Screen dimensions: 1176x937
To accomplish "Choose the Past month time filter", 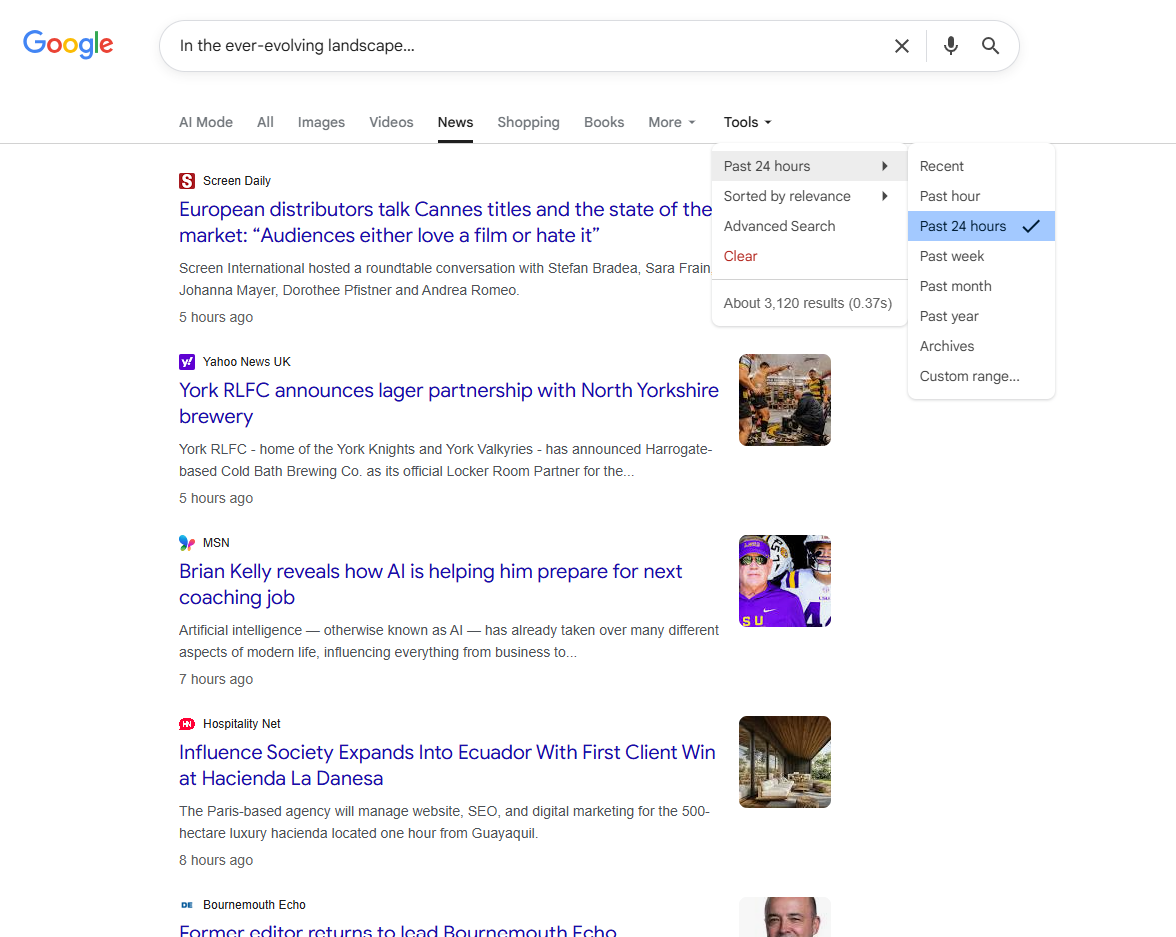I will [x=981, y=286].
